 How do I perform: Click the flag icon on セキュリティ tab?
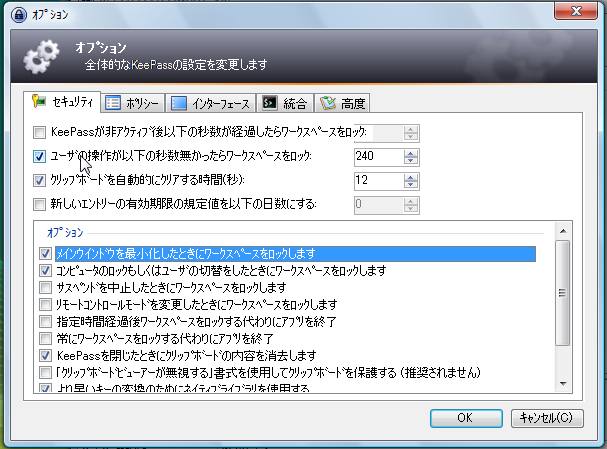pyautogui.click(x=39, y=101)
